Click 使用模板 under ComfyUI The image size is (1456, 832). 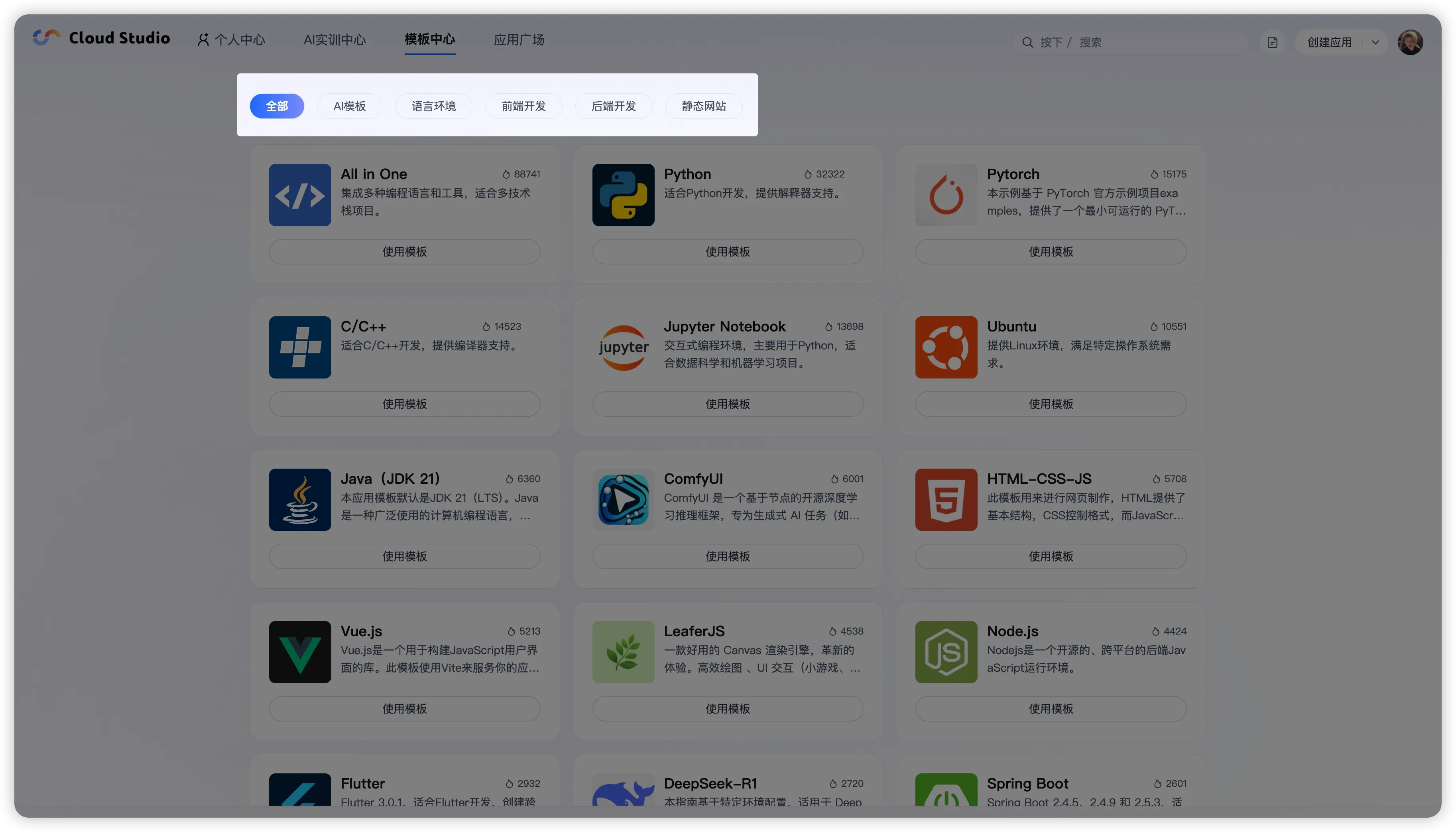727,556
